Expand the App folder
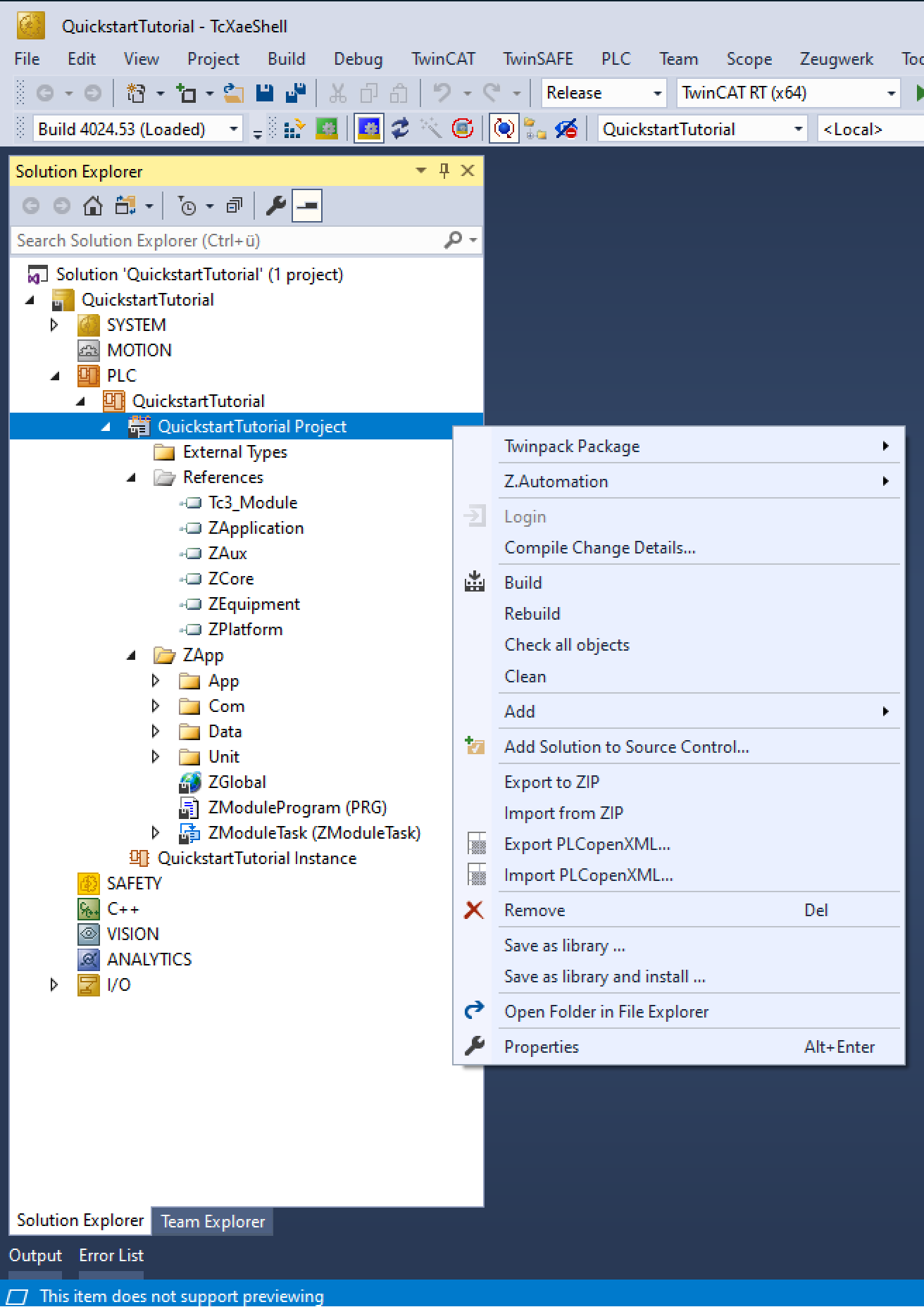This screenshot has width=924, height=1307. tap(156, 680)
